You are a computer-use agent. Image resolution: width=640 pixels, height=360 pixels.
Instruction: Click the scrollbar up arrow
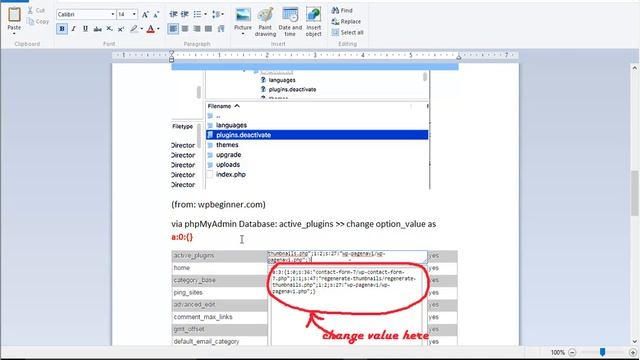635,68
